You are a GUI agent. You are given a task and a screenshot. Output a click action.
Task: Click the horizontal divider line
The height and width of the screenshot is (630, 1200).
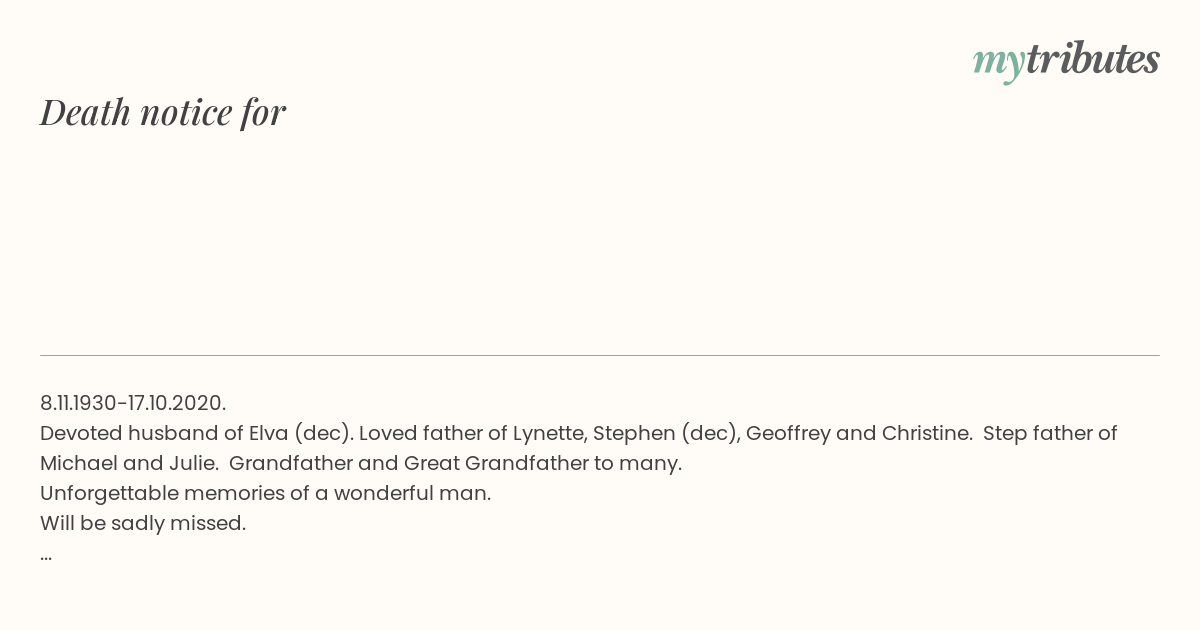(x=600, y=355)
